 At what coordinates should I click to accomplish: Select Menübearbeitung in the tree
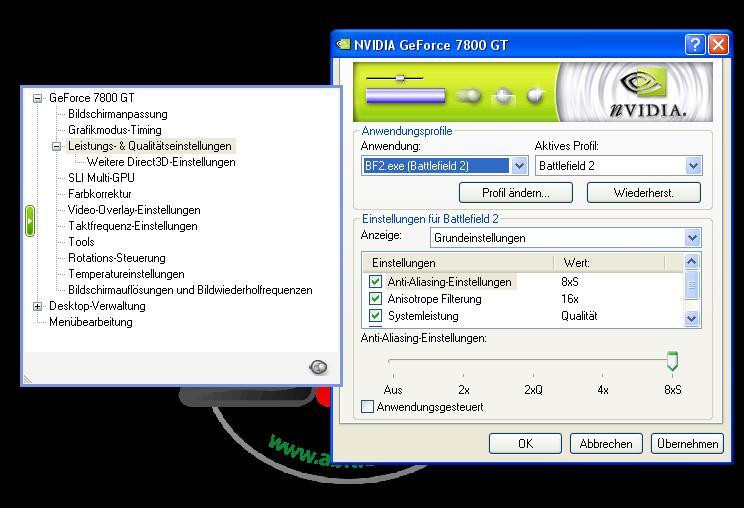(x=91, y=322)
